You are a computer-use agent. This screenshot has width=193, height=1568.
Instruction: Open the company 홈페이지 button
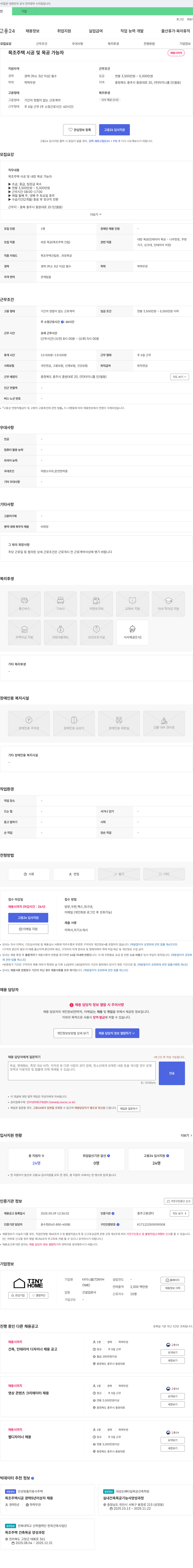click(173, 1280)
